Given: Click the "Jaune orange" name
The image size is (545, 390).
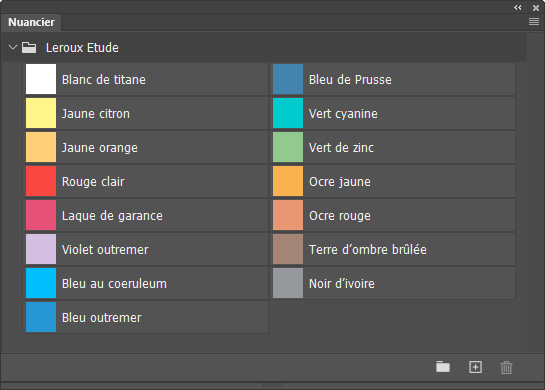Looking at the screenshot, I should click(100, 148).
